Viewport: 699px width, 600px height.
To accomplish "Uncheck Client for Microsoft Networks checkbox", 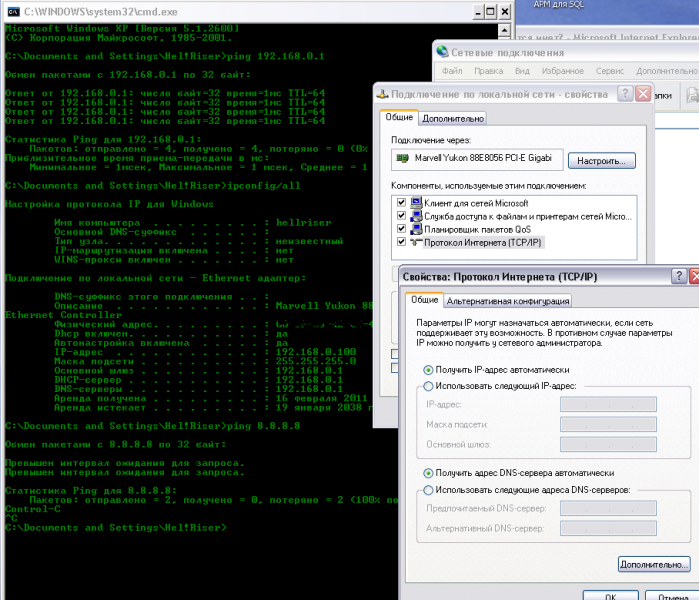I will (x=401, y=202).
